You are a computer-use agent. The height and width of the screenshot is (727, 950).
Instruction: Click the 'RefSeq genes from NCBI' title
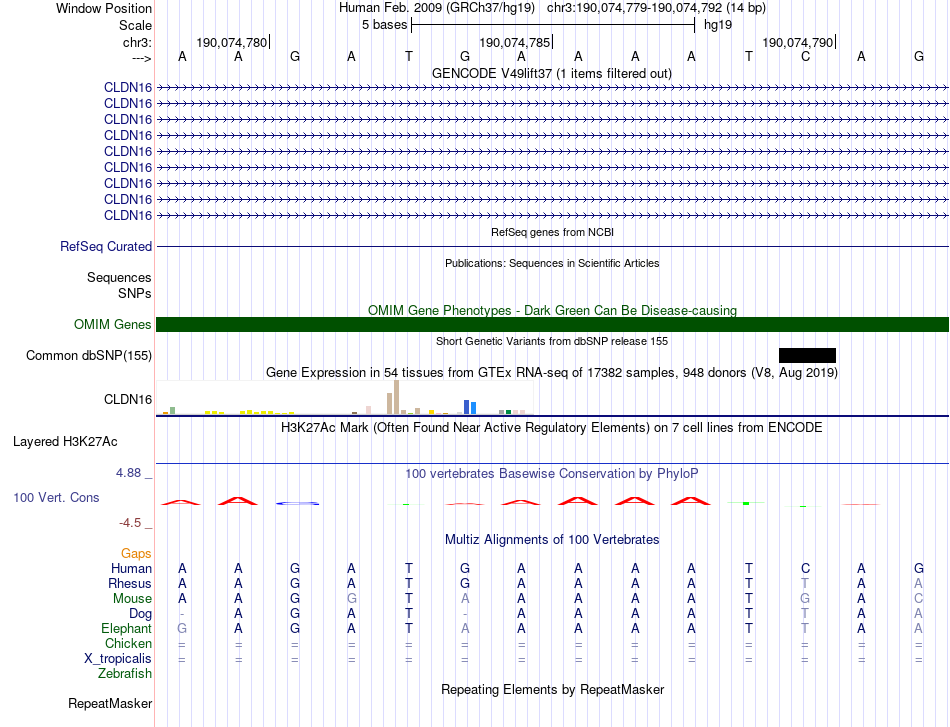[552, 232]
